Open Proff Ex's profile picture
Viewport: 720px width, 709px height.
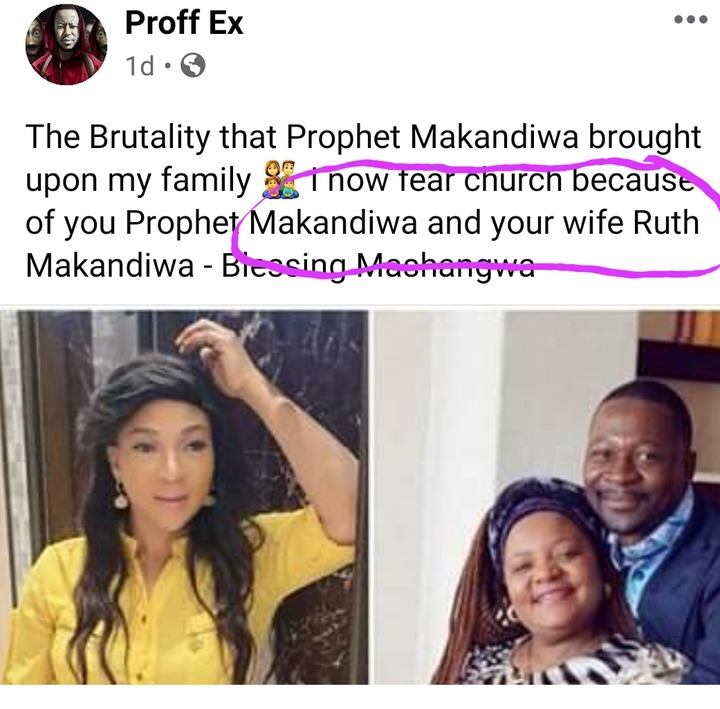click(x=66, y=45)
